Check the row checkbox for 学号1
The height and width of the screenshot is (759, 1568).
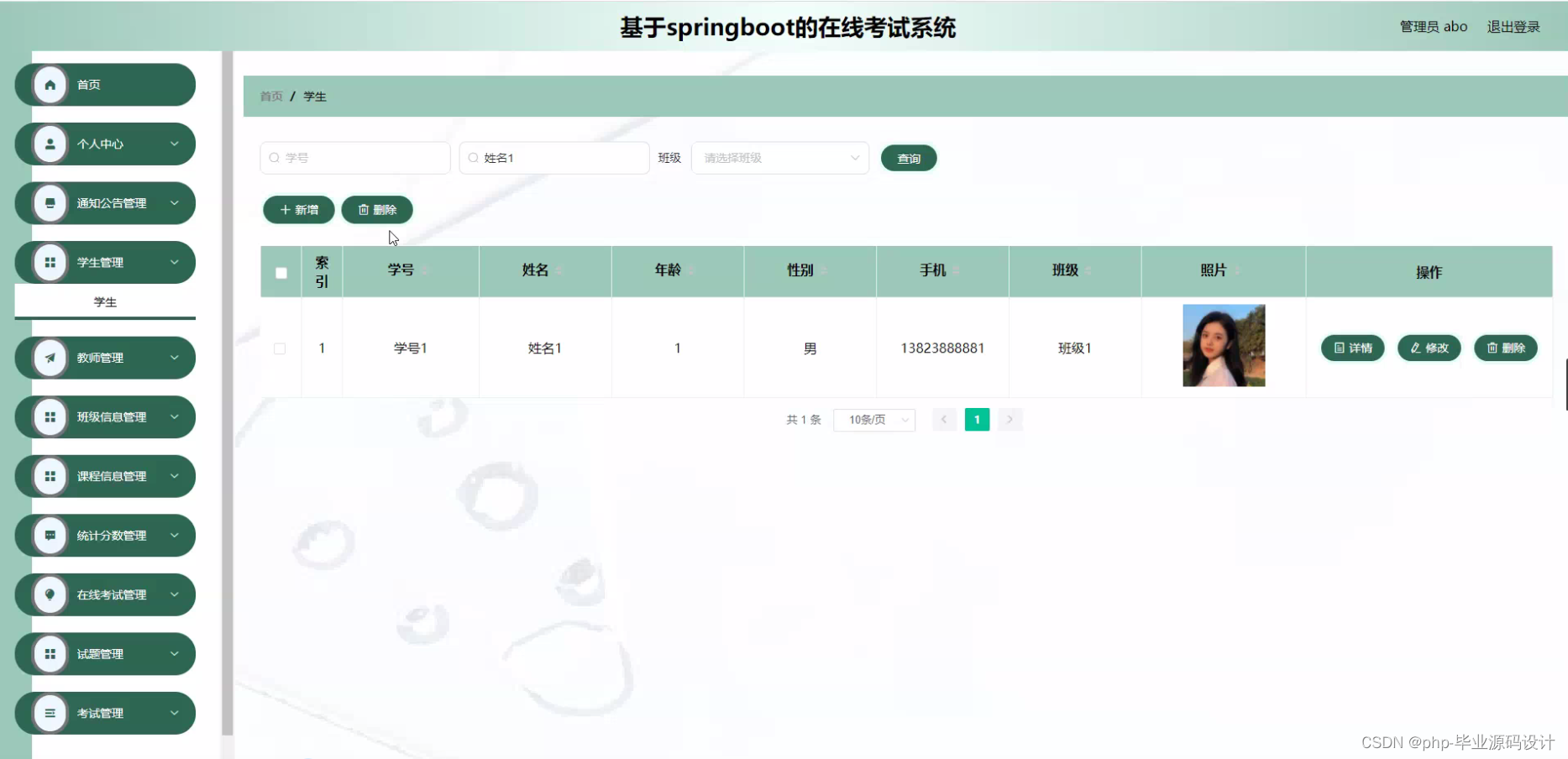click(x=280, y=348)
